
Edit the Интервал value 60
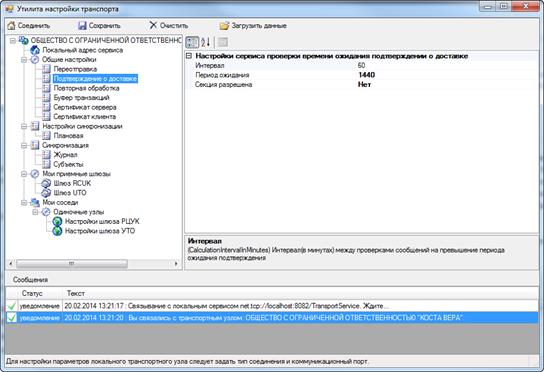pyautogui.click(x=448, y=65)
